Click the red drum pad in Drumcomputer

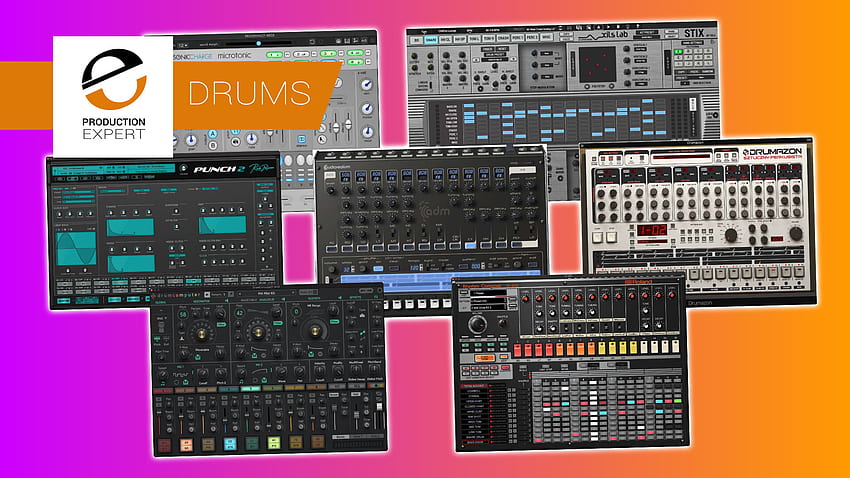[x=164, y=447]
